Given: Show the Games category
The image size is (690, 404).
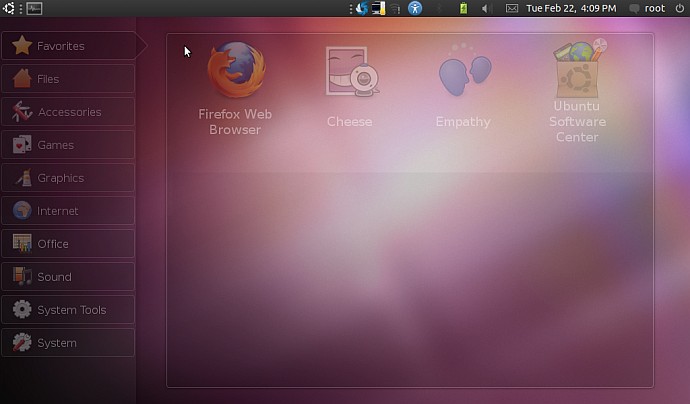Looking at the screenshot, I should click(69, 145).
